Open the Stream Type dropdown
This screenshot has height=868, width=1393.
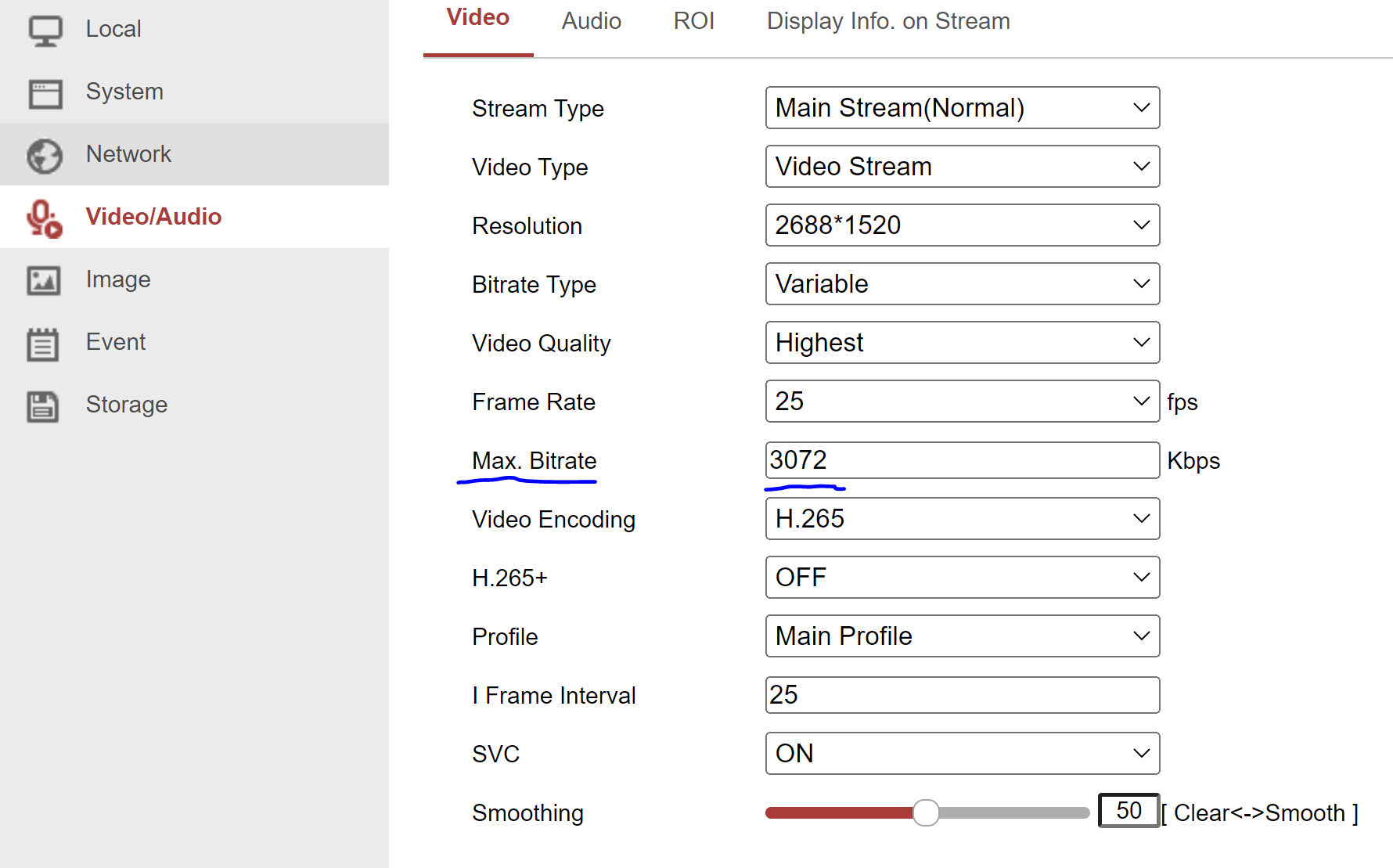(962, 108)
